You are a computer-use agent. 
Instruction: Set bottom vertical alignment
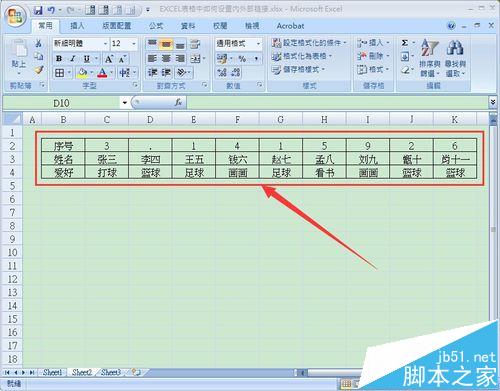tap(180, 44)
